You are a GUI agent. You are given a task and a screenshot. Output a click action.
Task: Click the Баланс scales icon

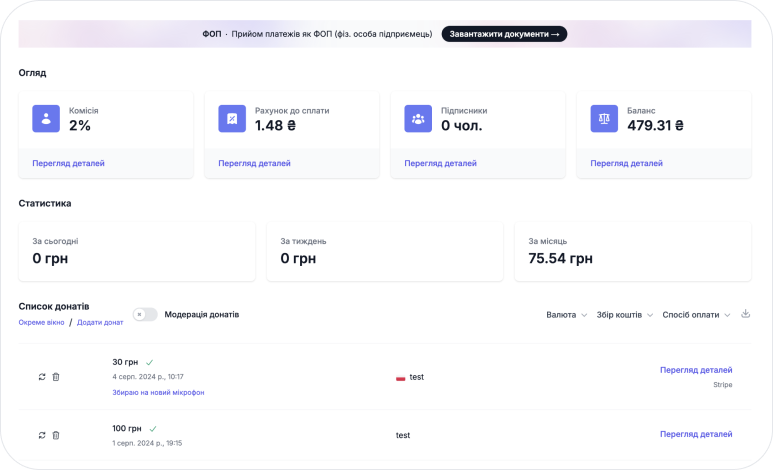(604, 119)
